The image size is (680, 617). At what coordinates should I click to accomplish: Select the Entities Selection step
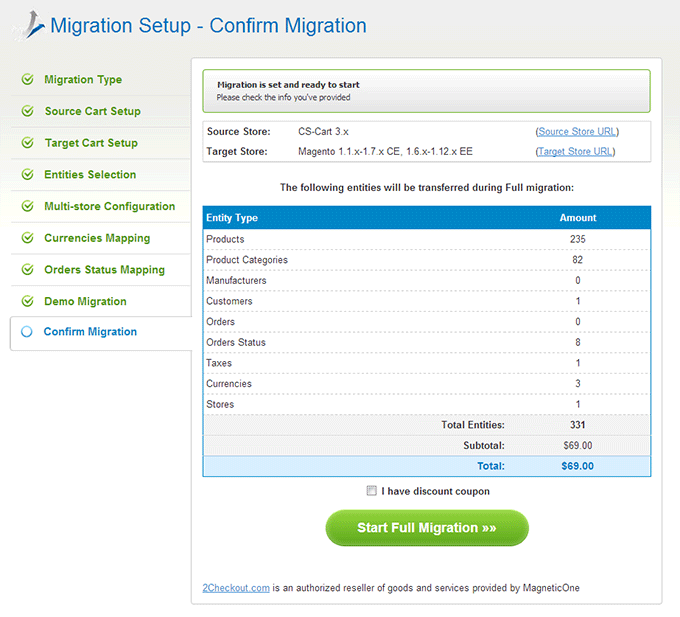90,174
